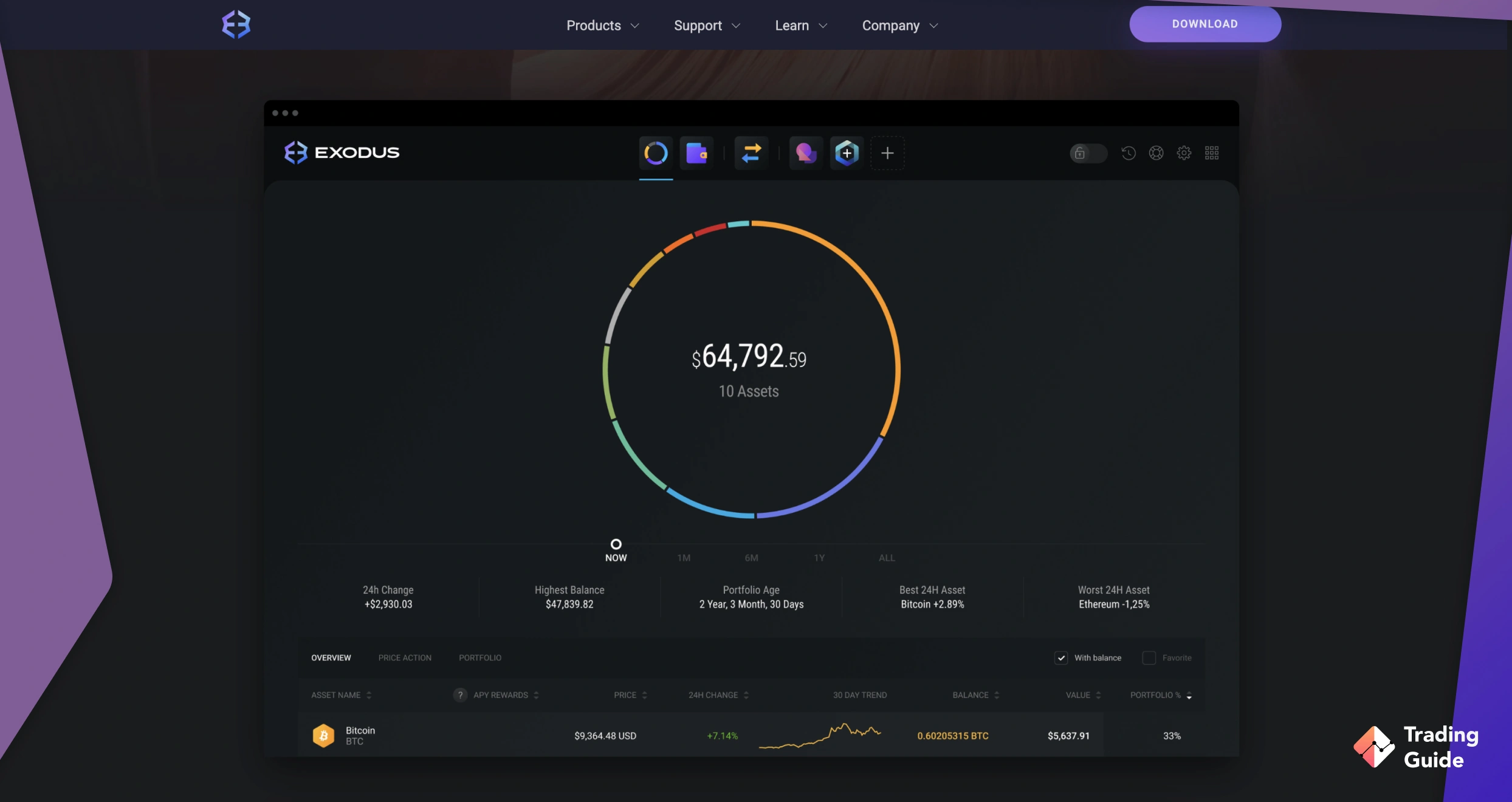Click the Exodus wordmark logo in app
1512x802 pixels.
pos(342,153)
